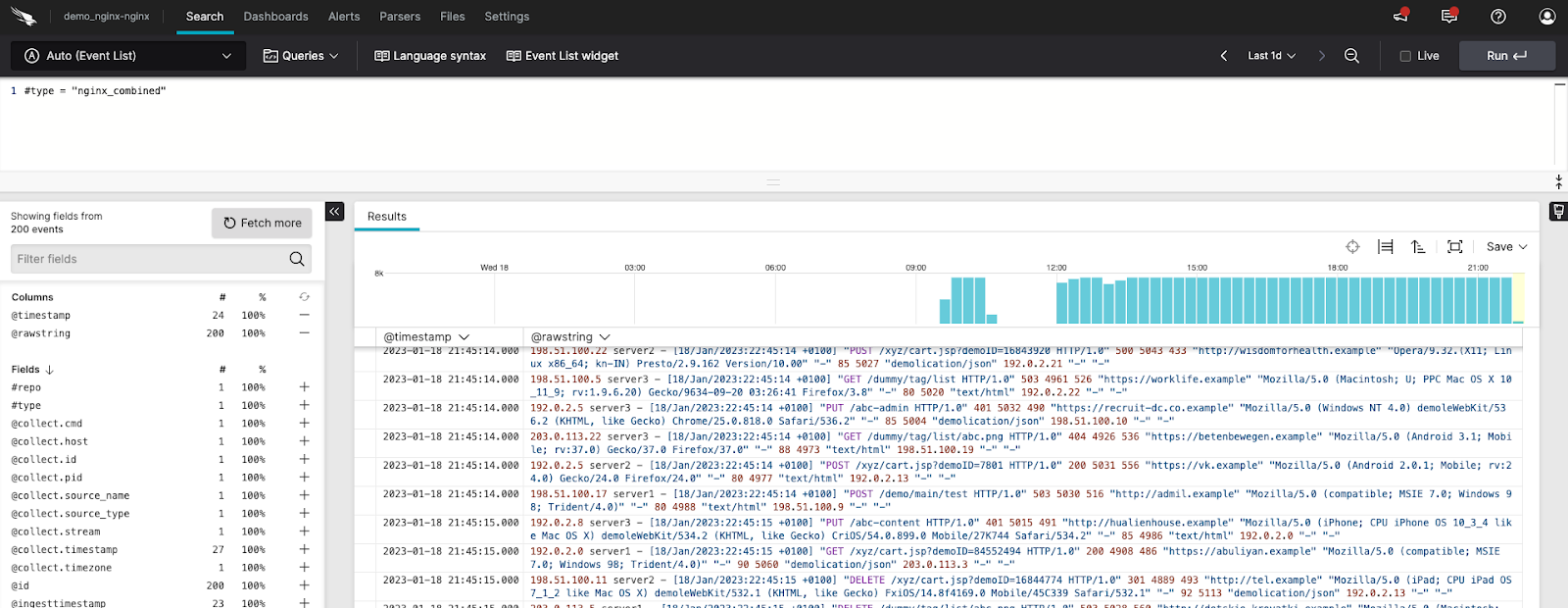Click the query editor resize arrows icon
The image size is (1568, 608).
(x=1558, y=182)
